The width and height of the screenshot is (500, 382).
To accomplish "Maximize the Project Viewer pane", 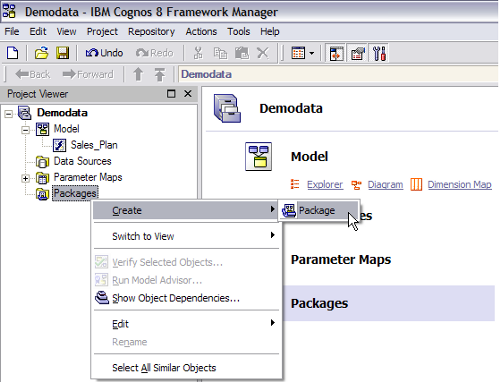I will pyautogui.click(x=171, y=94).
